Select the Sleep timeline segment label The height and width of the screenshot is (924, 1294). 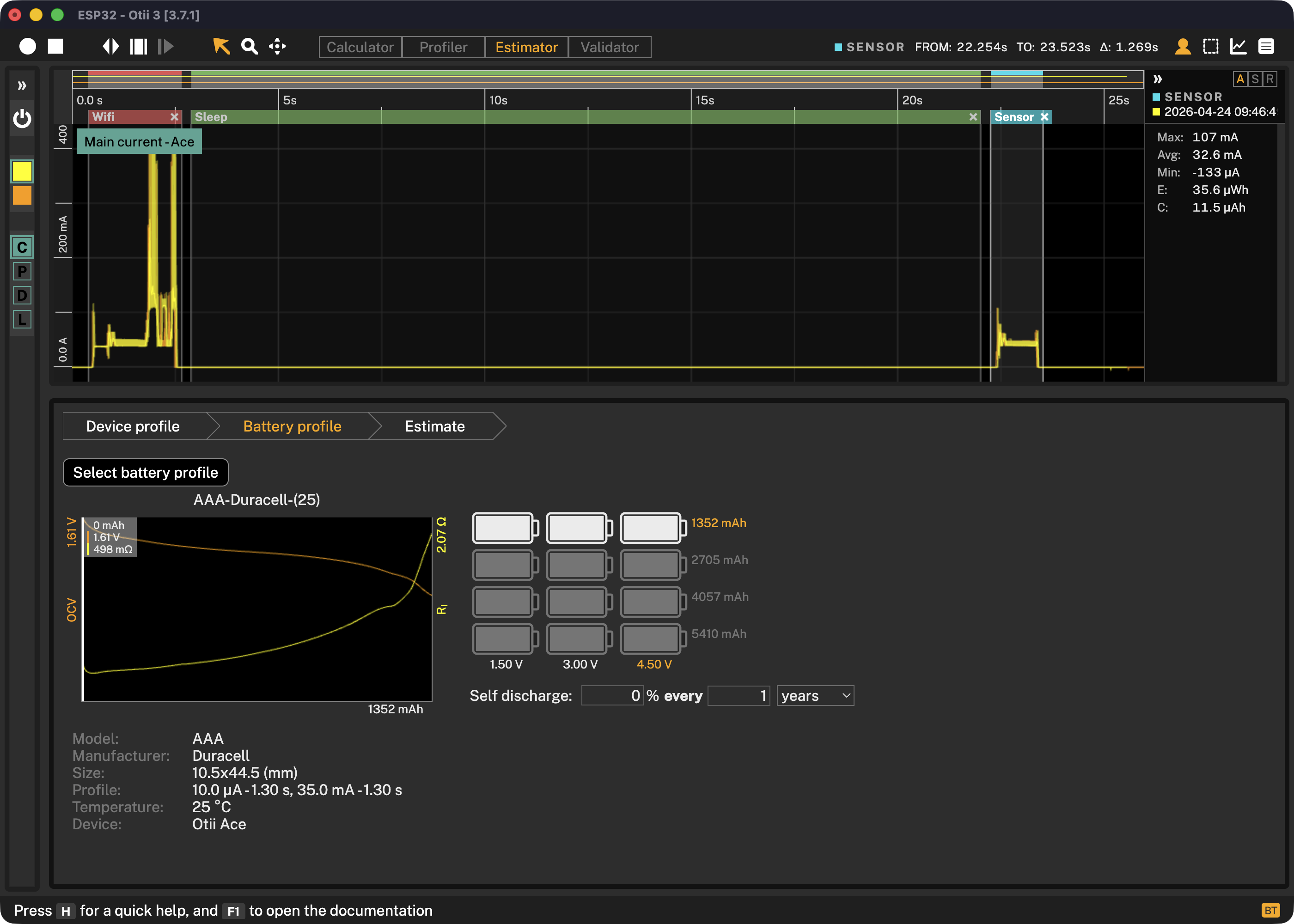tap(211, 116)
